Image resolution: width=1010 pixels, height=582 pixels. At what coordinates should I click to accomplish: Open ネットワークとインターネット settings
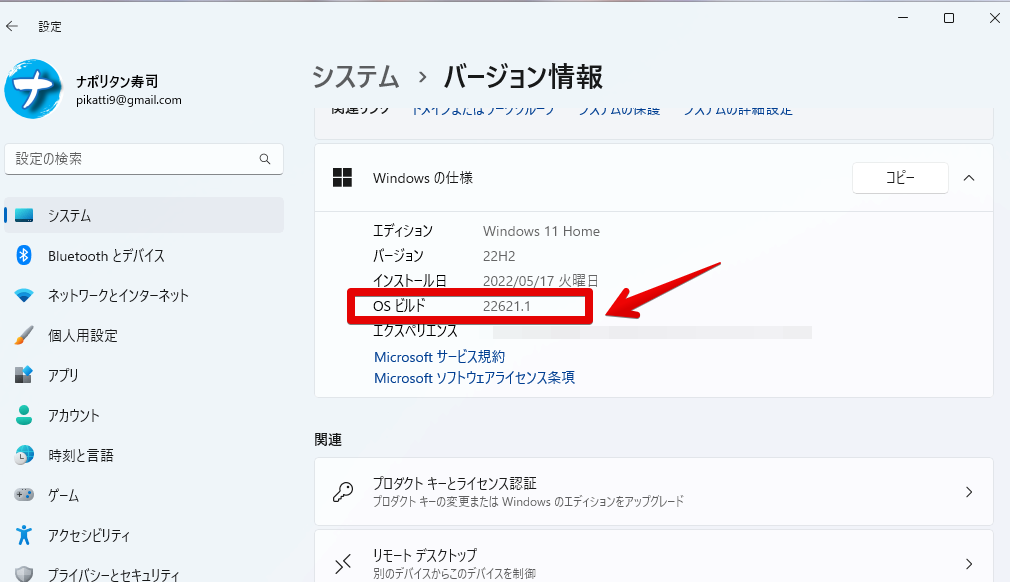click(119, 296)
